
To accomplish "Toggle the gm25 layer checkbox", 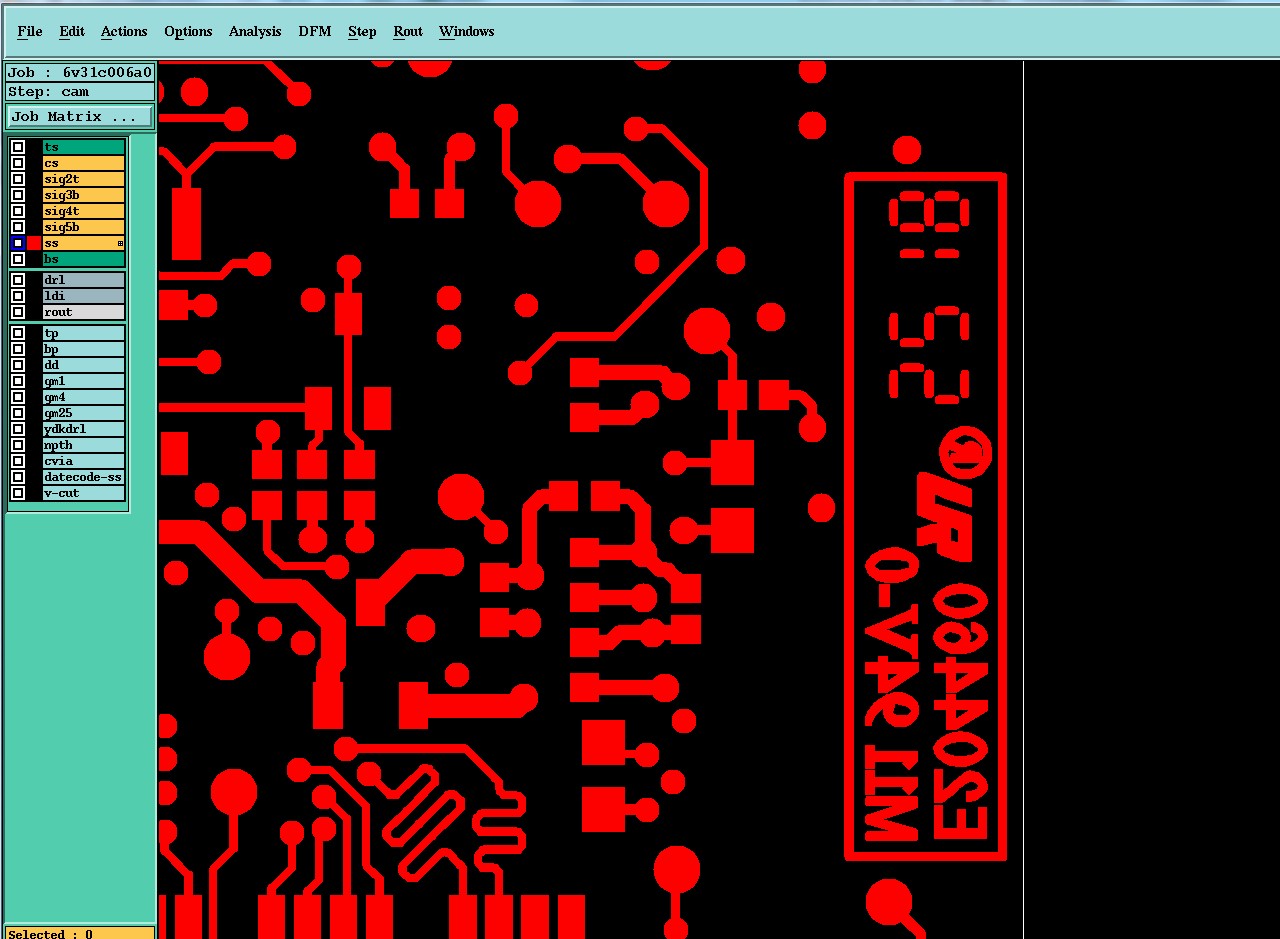I will 18,413.
